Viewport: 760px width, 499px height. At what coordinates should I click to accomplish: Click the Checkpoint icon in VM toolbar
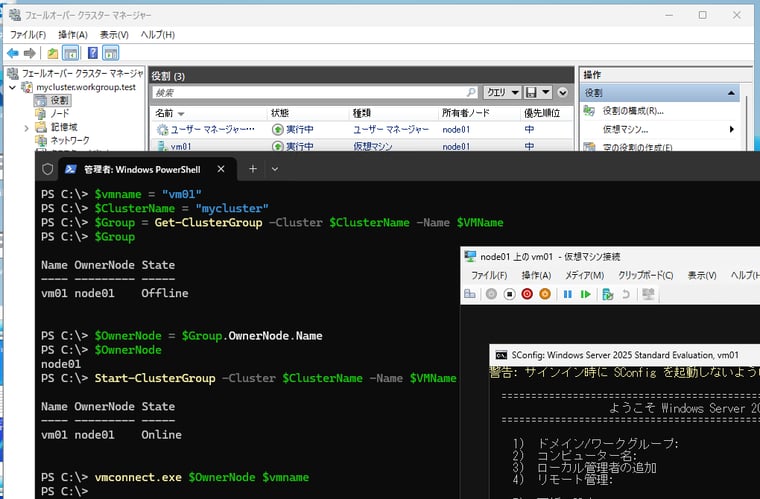[607, 294]
